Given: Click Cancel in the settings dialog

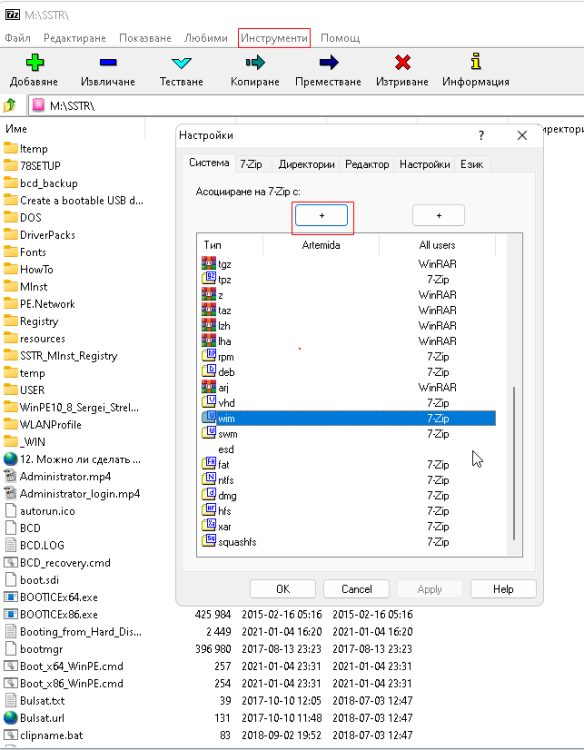Looking at the screenshot, I should 356,589.
